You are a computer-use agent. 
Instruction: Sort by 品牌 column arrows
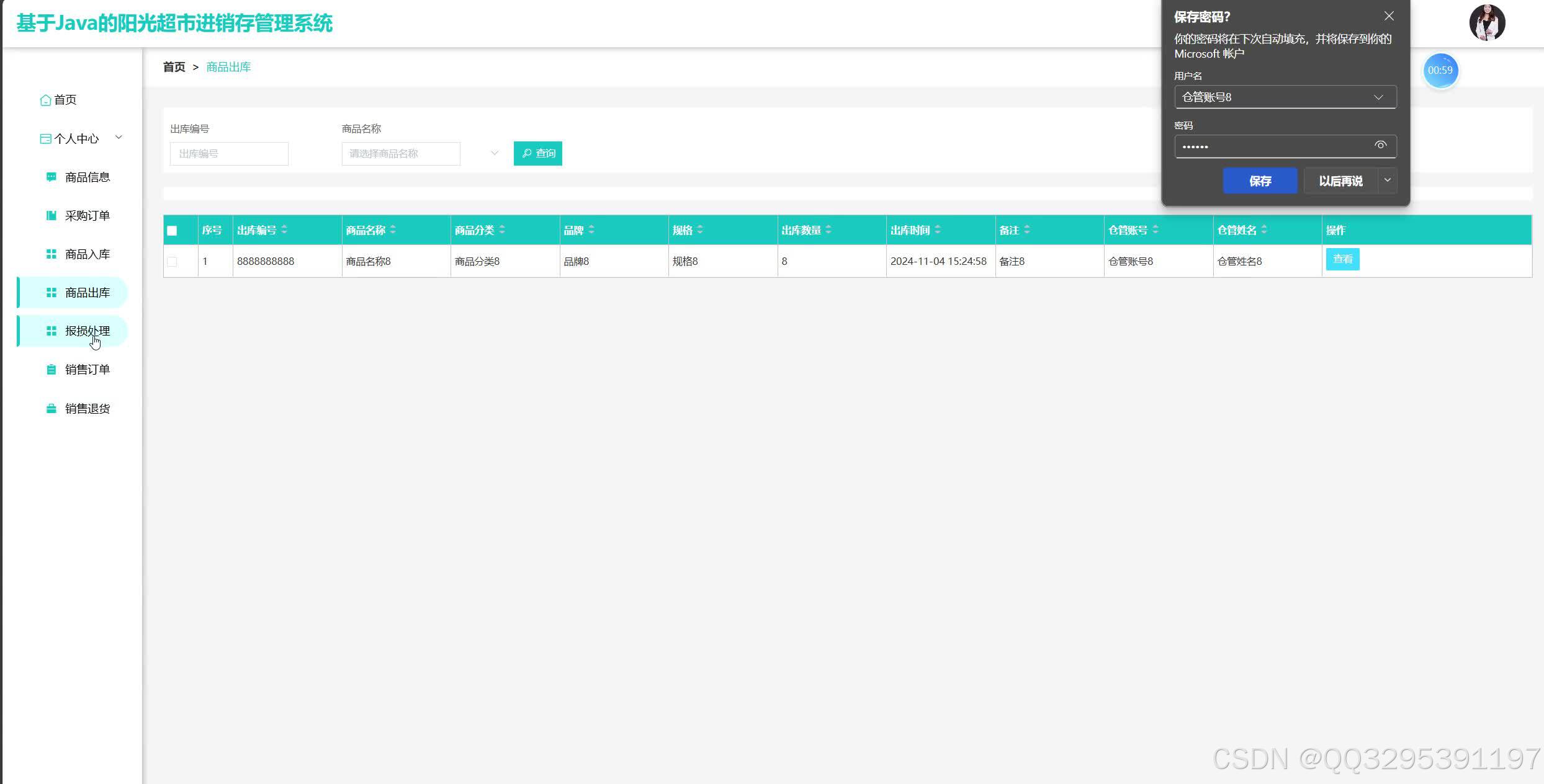(591, 230)
